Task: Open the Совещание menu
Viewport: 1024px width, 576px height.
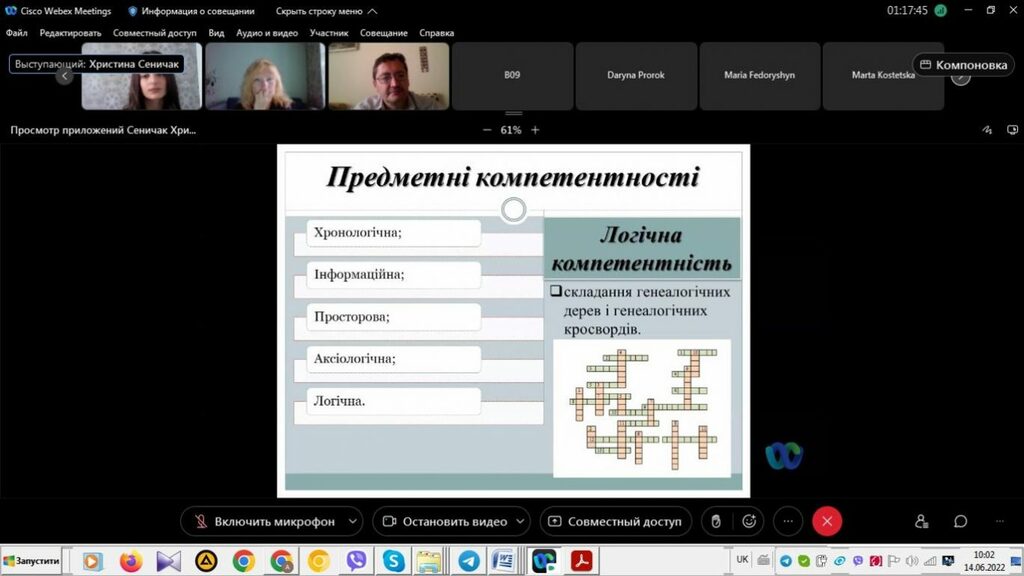Action: click(x=384, y=33)
